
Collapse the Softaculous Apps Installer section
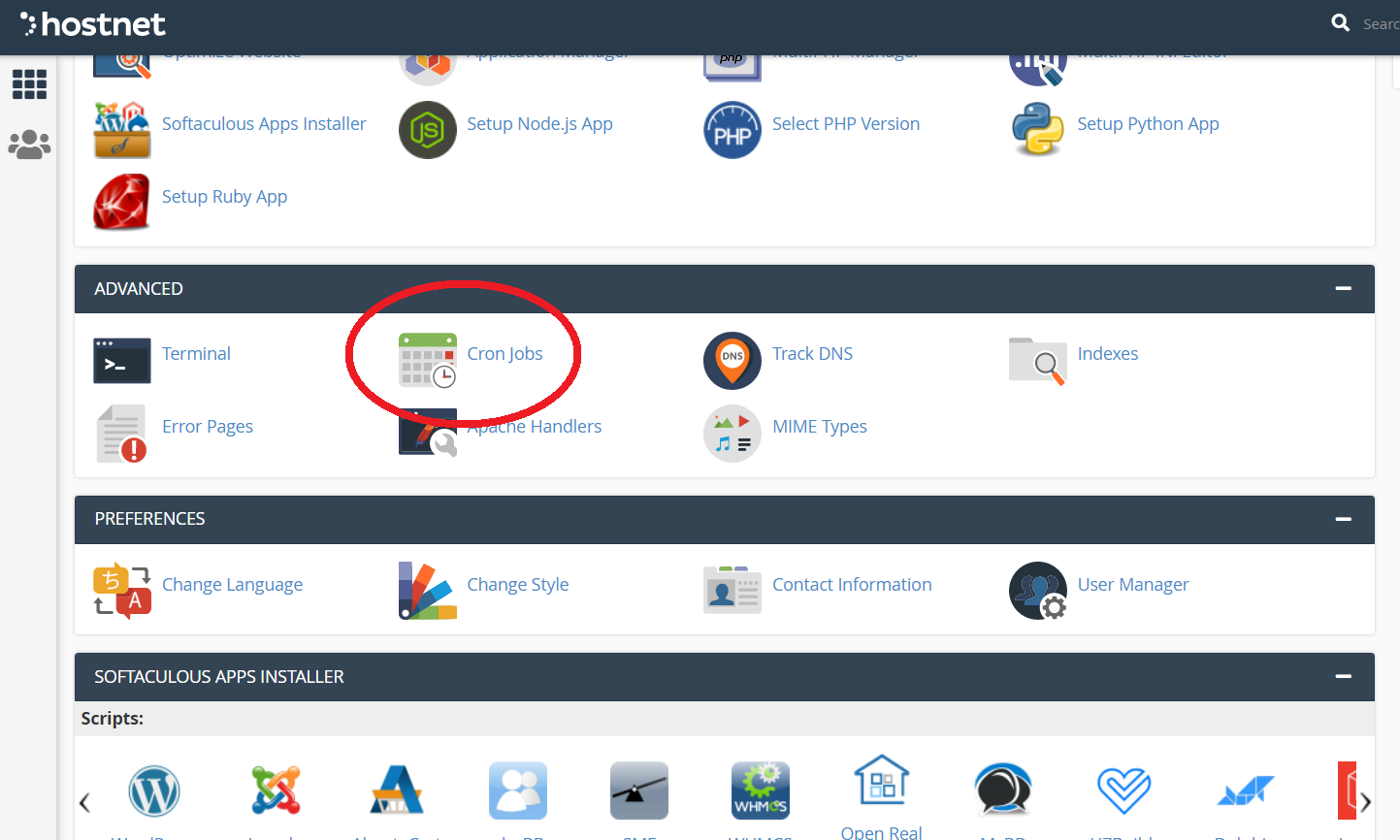[1343, 677]
